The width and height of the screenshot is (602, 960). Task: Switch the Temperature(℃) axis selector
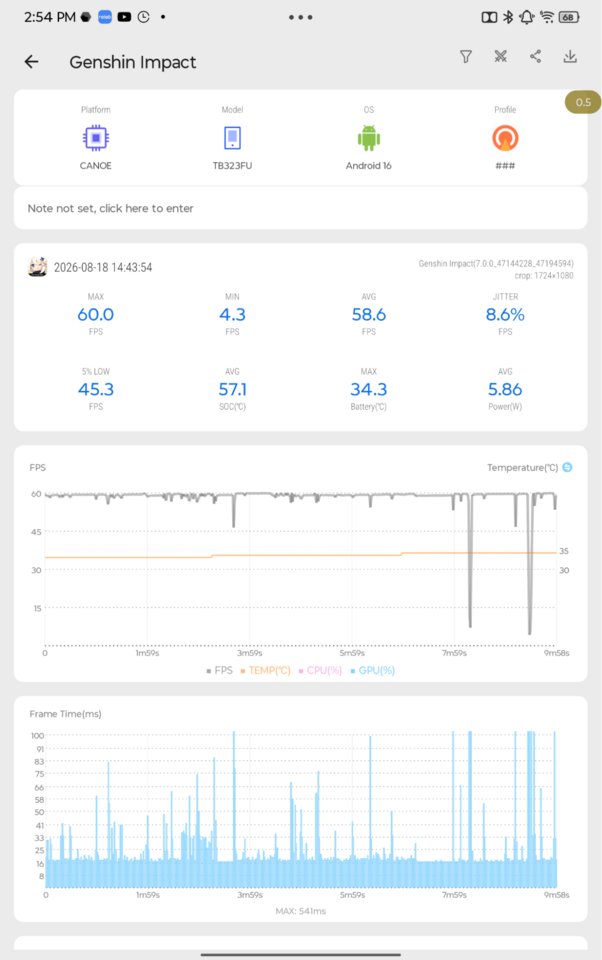click(x=568, y=467)
